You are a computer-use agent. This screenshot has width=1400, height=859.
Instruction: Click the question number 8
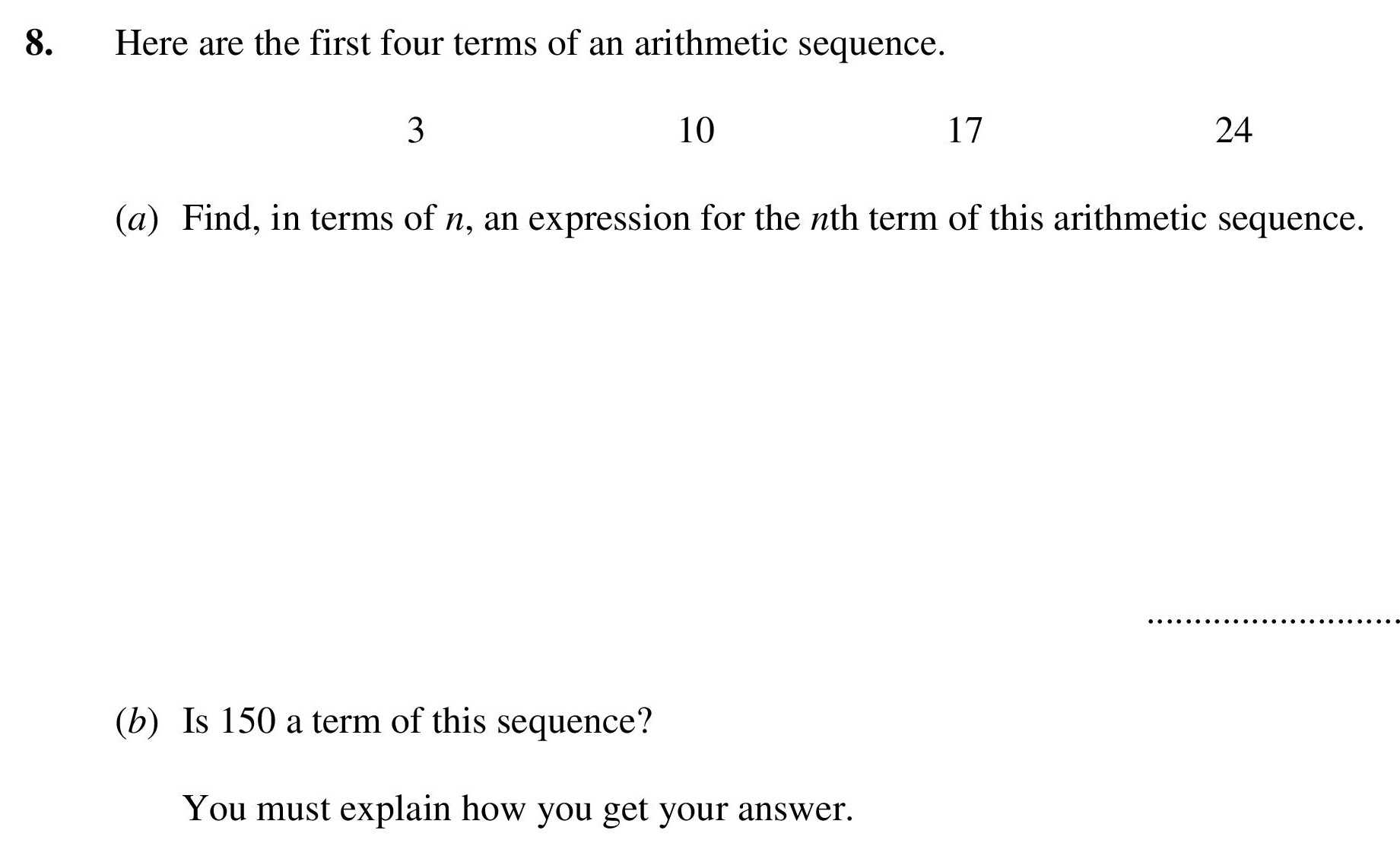click(x=39, y=43)
